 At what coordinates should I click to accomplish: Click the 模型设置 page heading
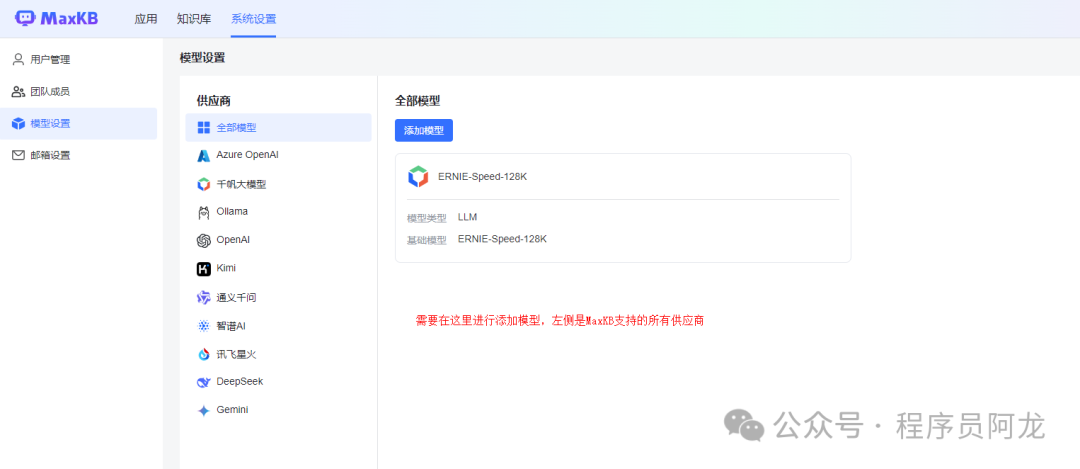[202, 58]
